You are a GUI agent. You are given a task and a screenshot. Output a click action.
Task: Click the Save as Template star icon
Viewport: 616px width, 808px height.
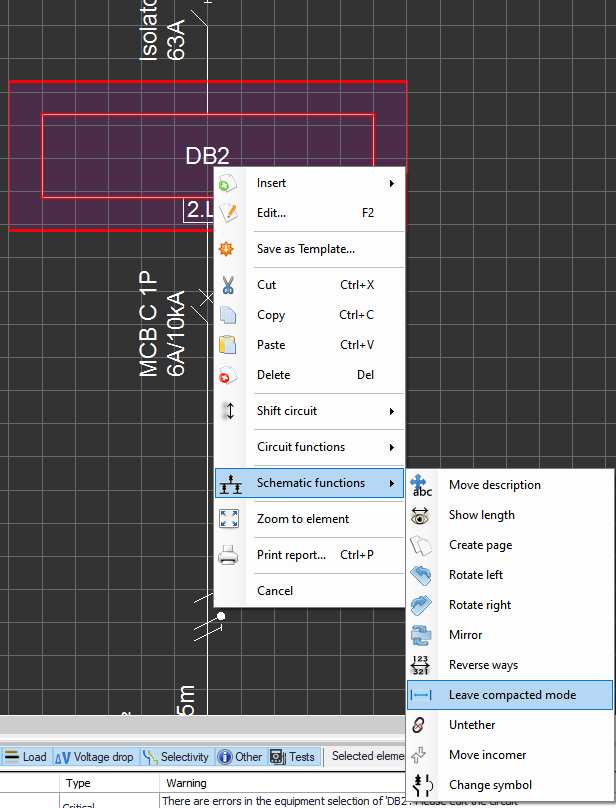pos(226,249)
